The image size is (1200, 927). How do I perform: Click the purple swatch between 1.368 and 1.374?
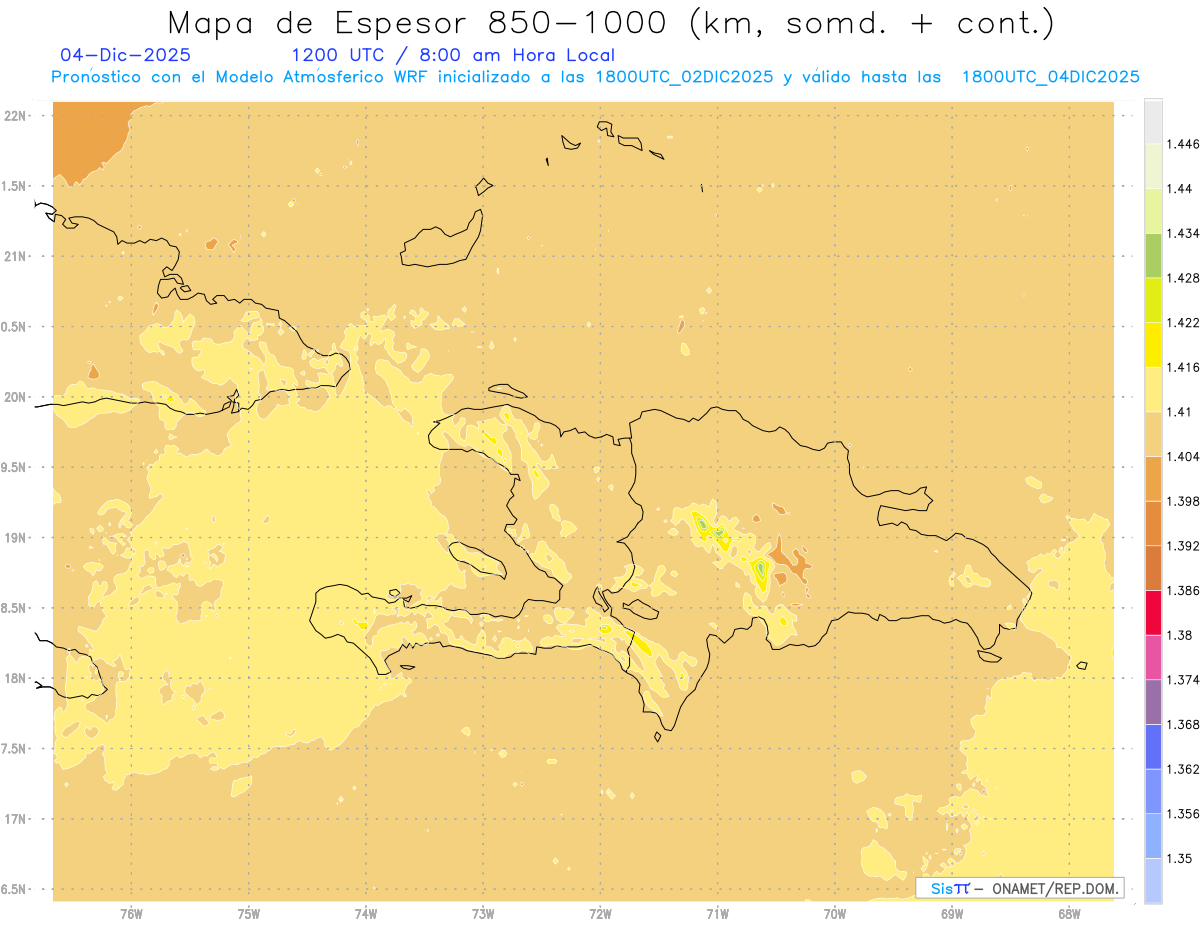tap(1153, 702)
